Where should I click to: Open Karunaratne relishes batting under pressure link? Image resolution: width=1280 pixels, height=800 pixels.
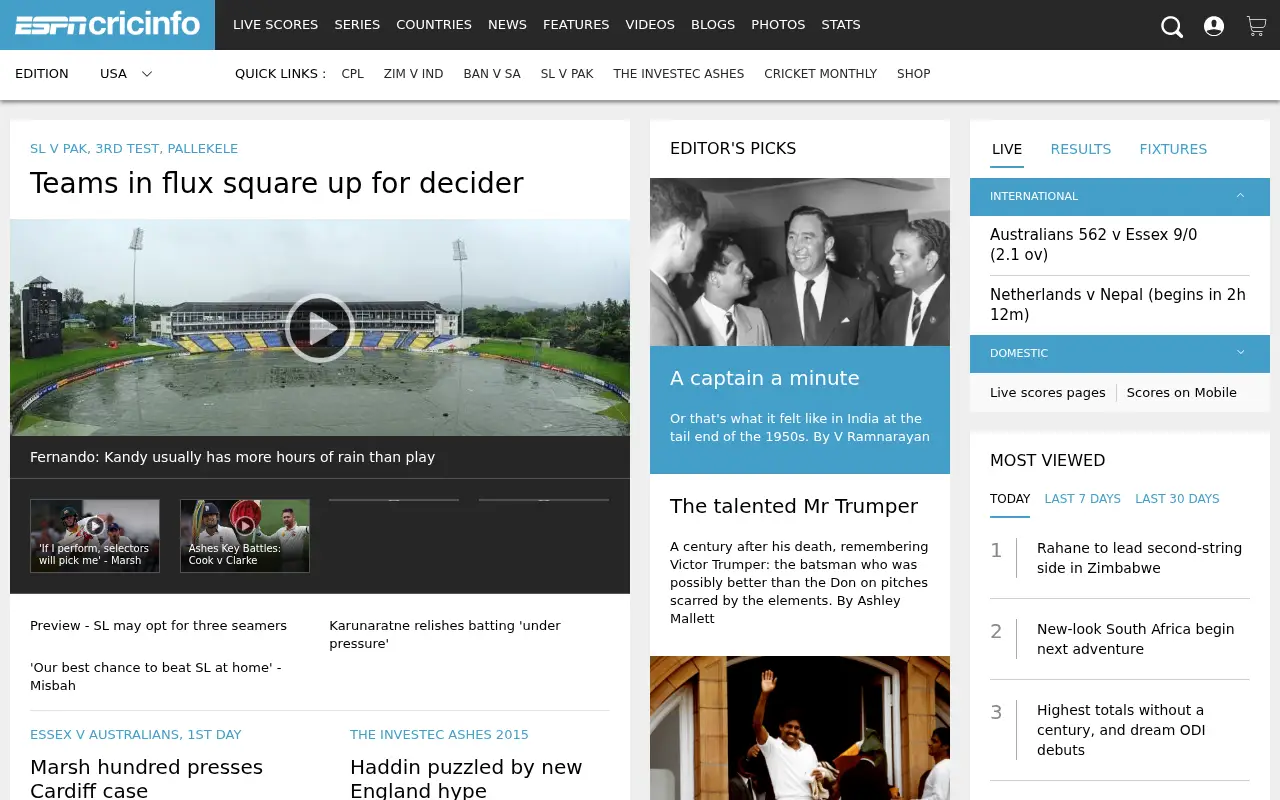click(x=445, y=634)
